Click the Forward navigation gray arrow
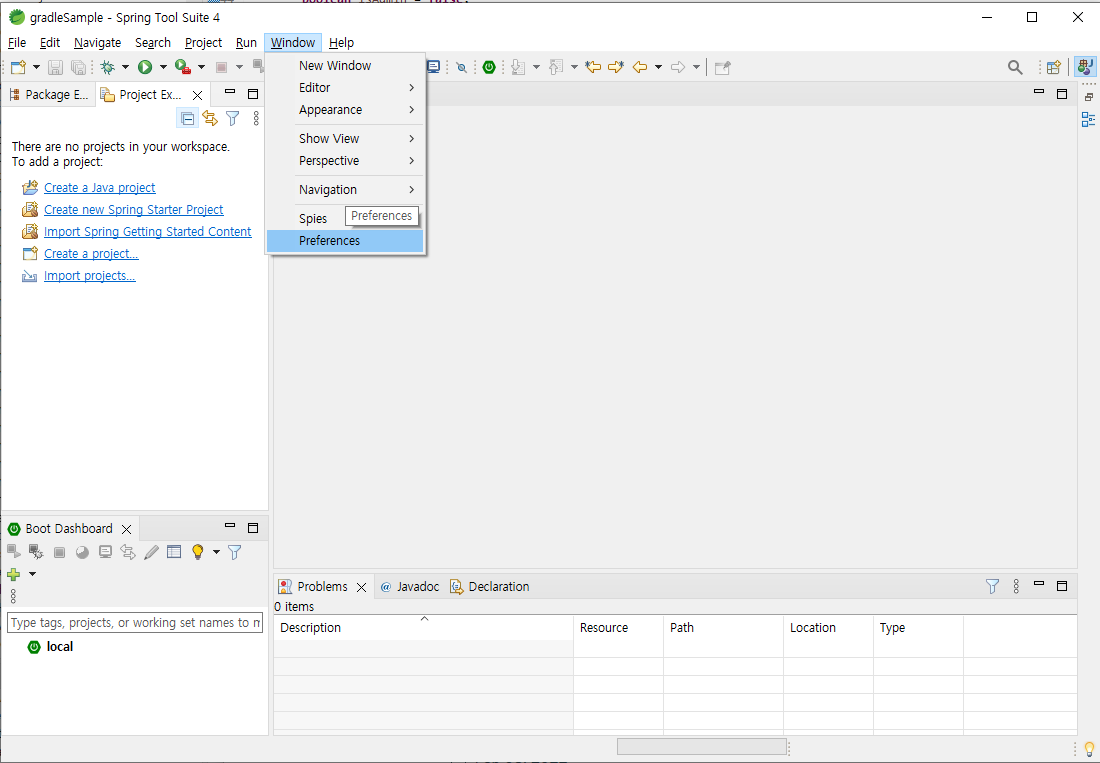Screen dimensions: 1100x763 tap(678, 67)
